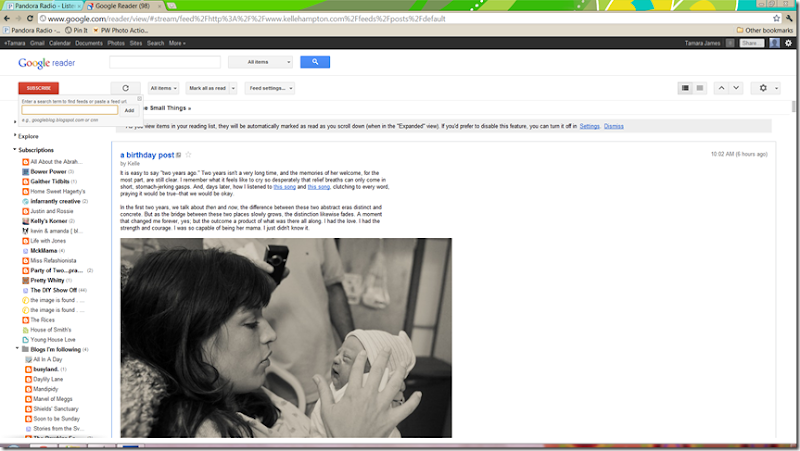
Task: Open the More menu in Google bar
Action: click(177, 43)
